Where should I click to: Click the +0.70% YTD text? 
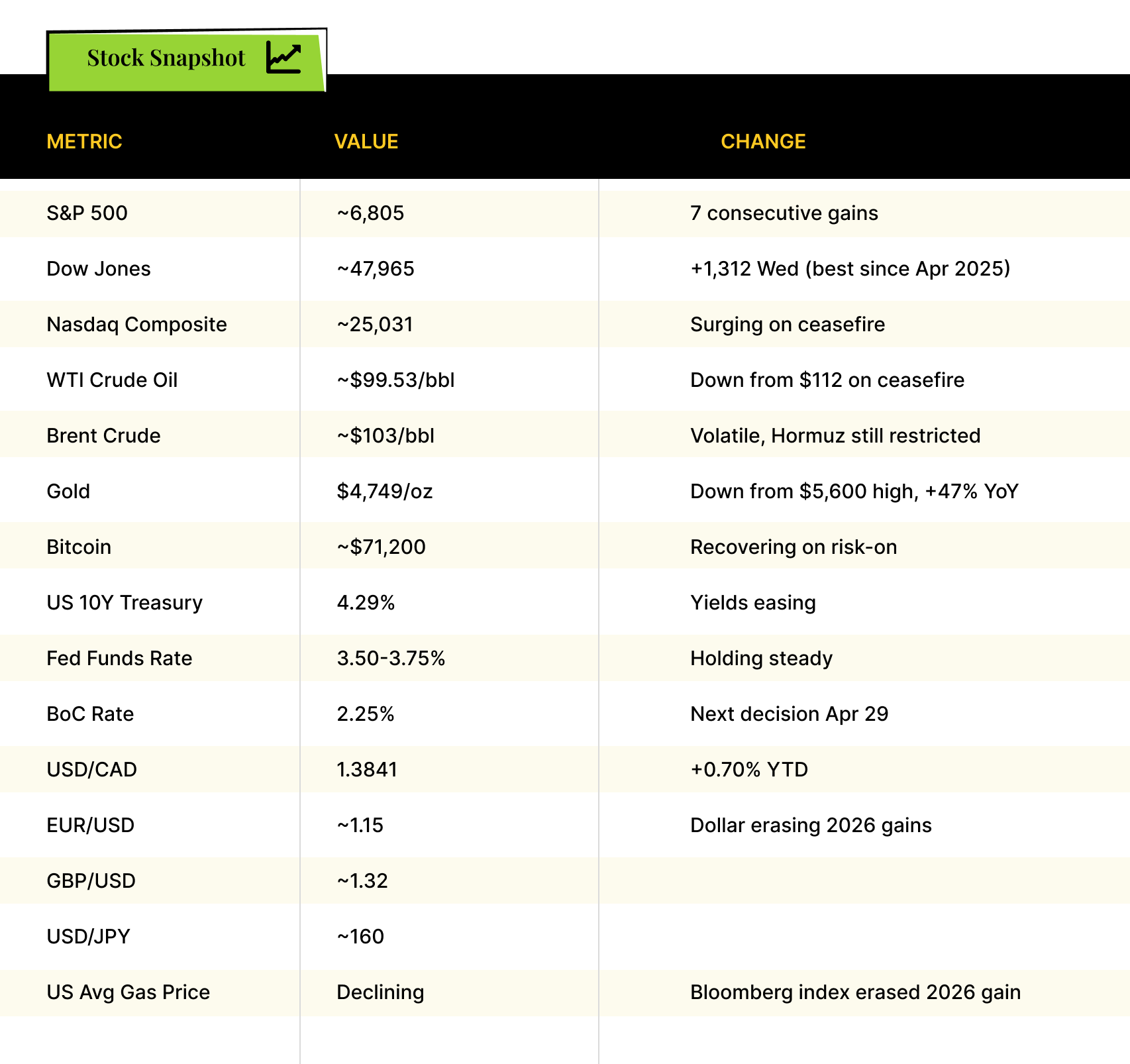(x=749, y=770)
